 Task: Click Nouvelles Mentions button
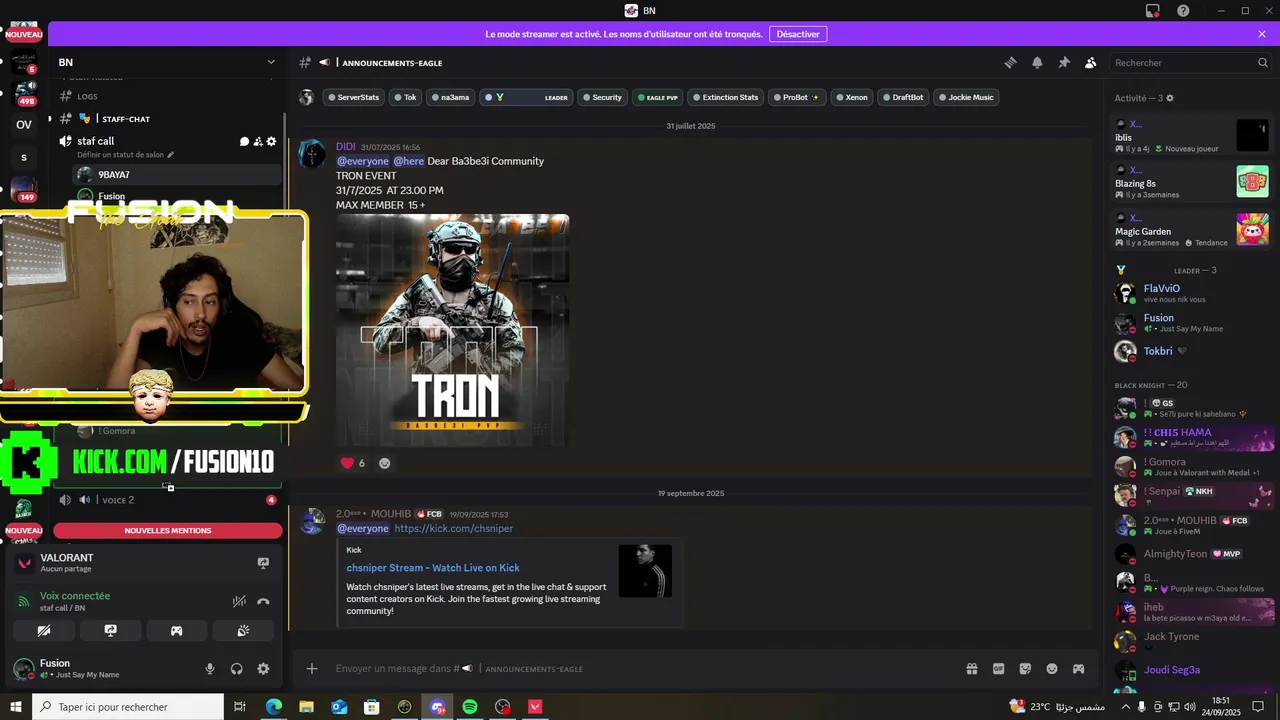pos(168,531)
